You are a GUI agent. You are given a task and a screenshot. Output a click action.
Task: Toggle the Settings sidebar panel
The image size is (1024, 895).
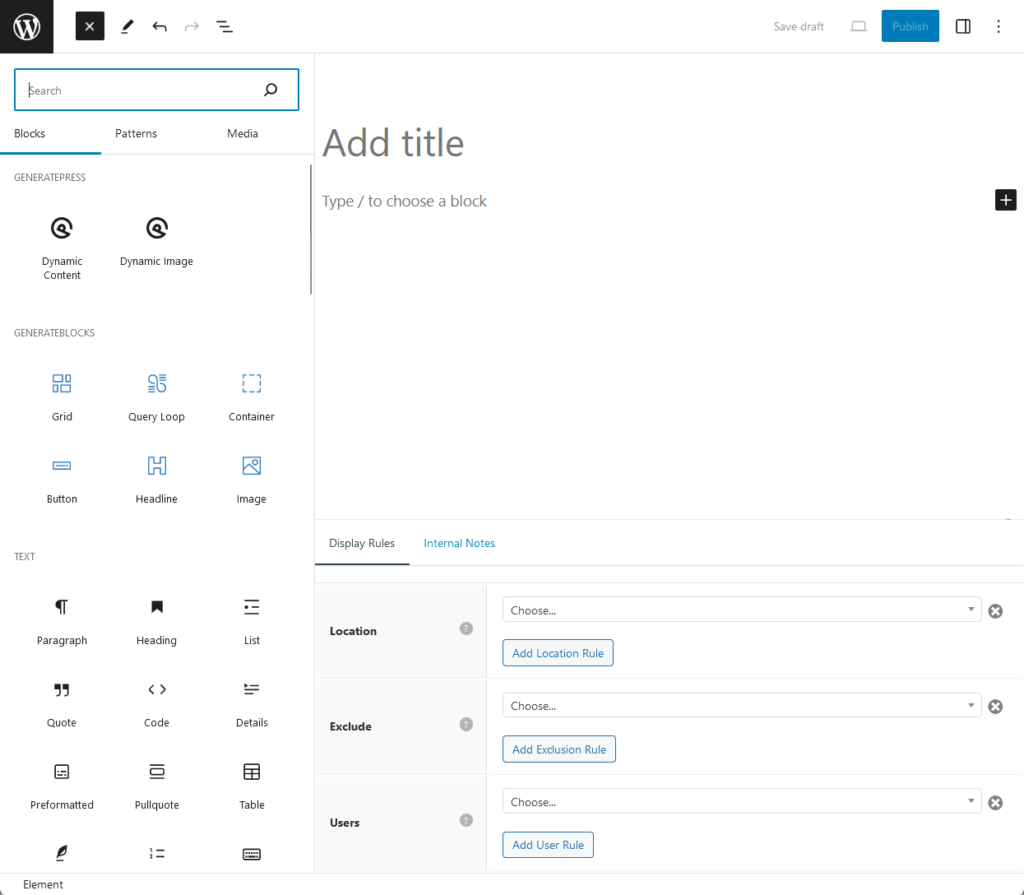coord(963,27)
